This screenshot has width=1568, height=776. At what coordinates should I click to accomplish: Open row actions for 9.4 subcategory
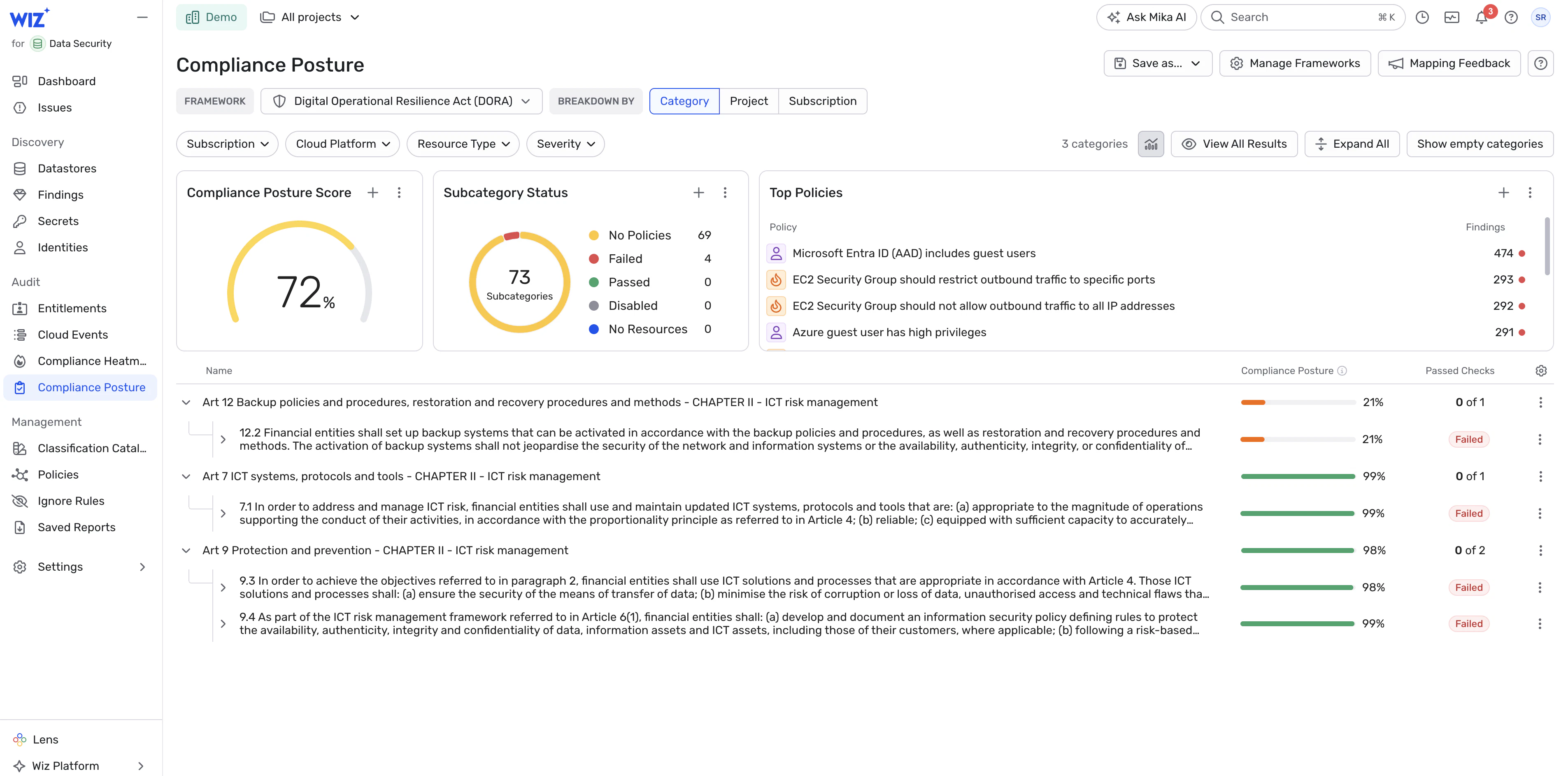coord(1540,624)
